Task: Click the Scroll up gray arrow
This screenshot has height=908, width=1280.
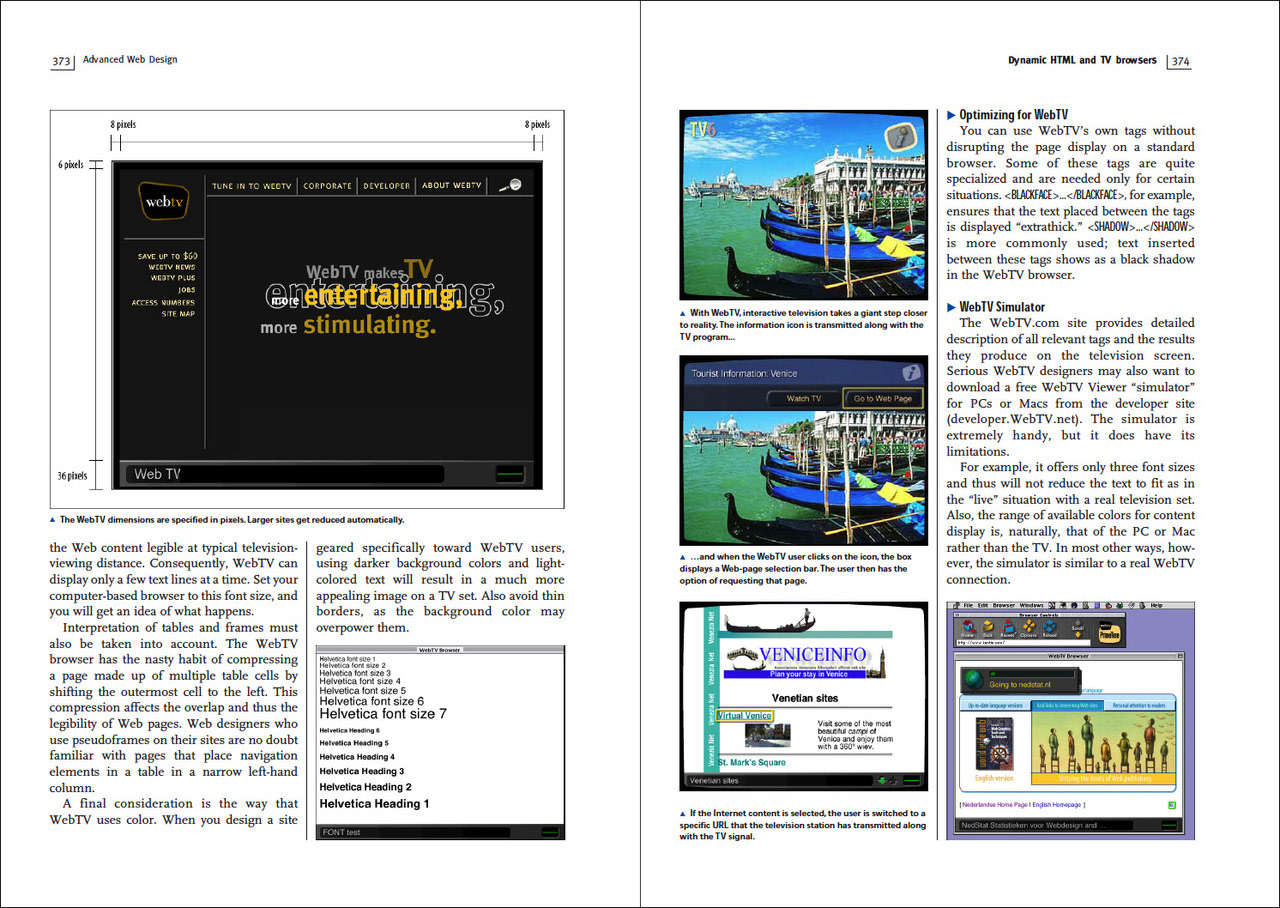Action: coord(1078,622)
